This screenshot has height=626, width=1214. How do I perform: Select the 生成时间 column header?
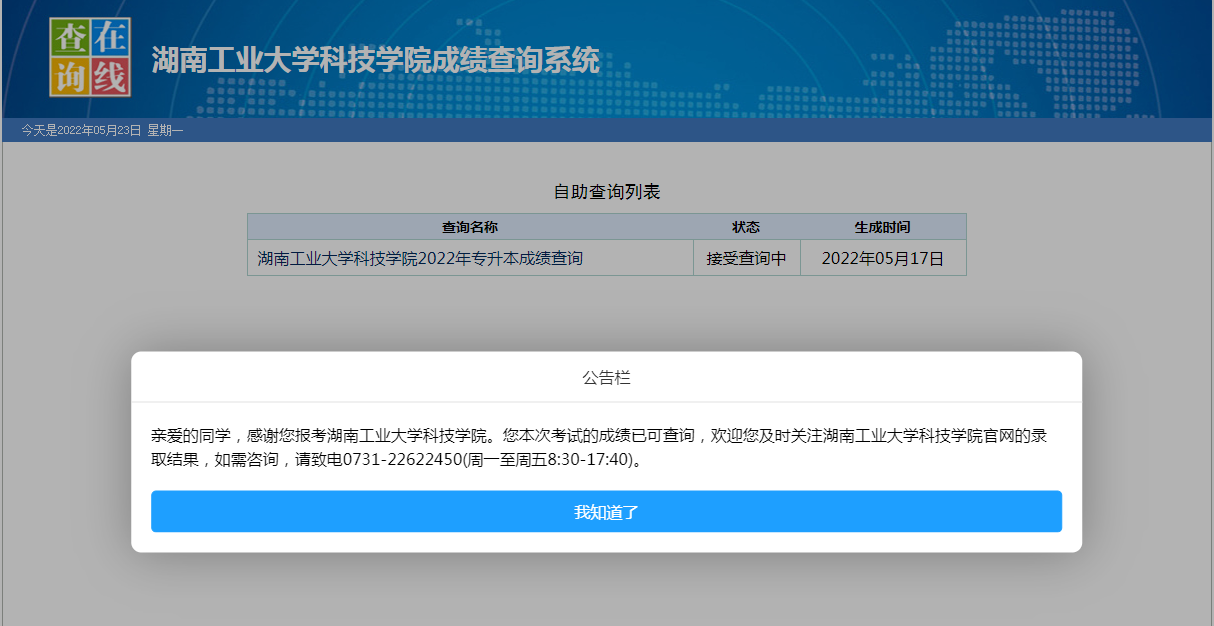tap(883, 226)
